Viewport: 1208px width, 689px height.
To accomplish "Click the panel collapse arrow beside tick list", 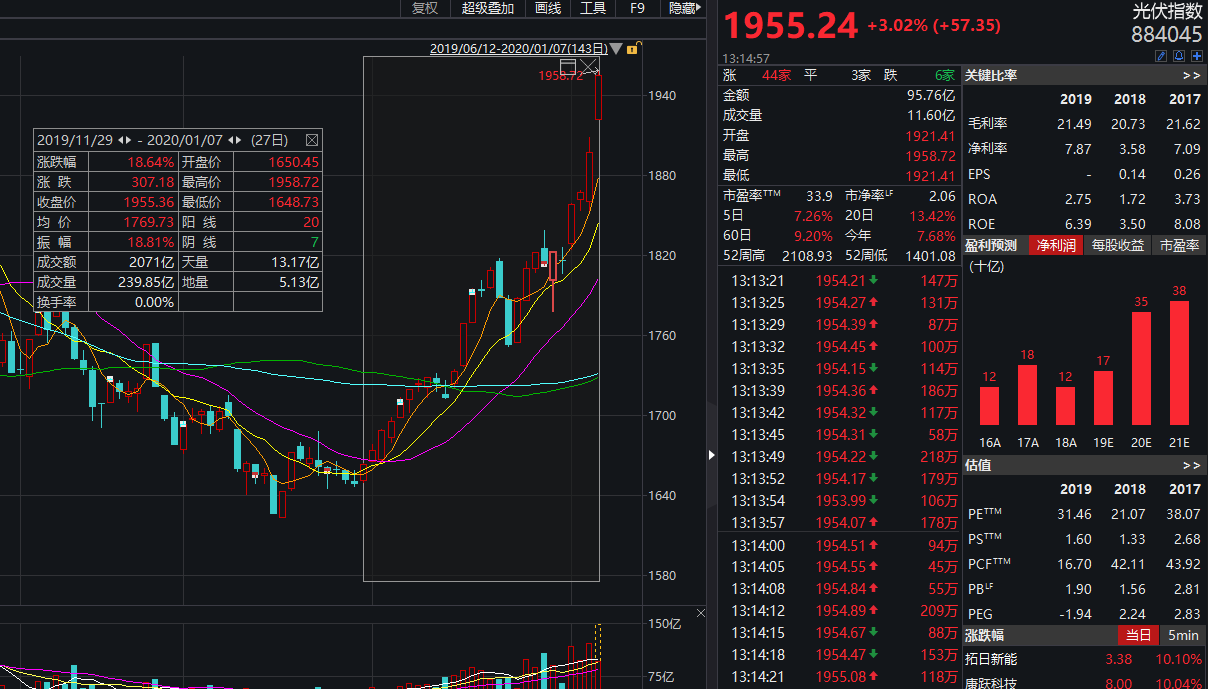I will [x=712, y=455].
